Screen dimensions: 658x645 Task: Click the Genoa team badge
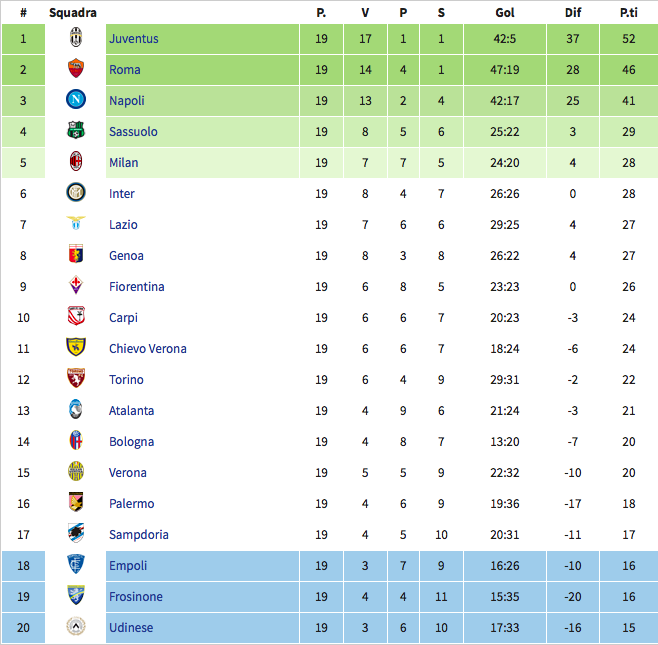click(75, 256)
